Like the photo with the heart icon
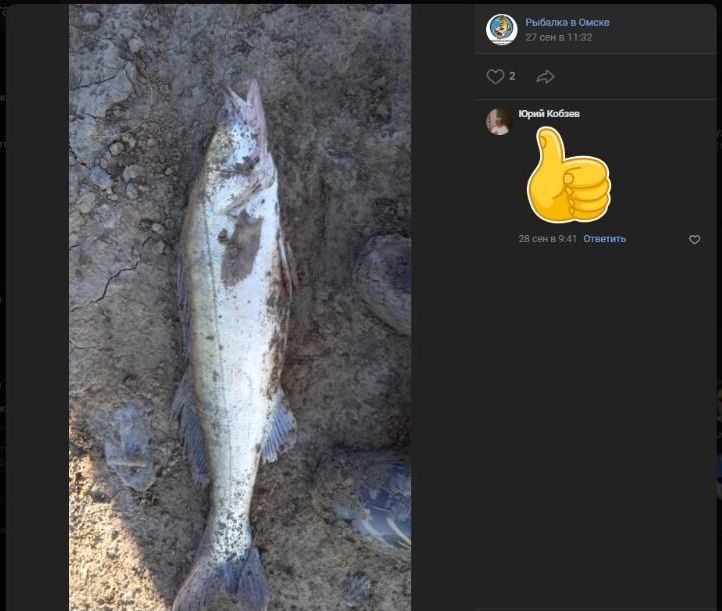Image resolution: width=722 pixels, height=611 pixels. pyautogui.click(x=495, y=77)
